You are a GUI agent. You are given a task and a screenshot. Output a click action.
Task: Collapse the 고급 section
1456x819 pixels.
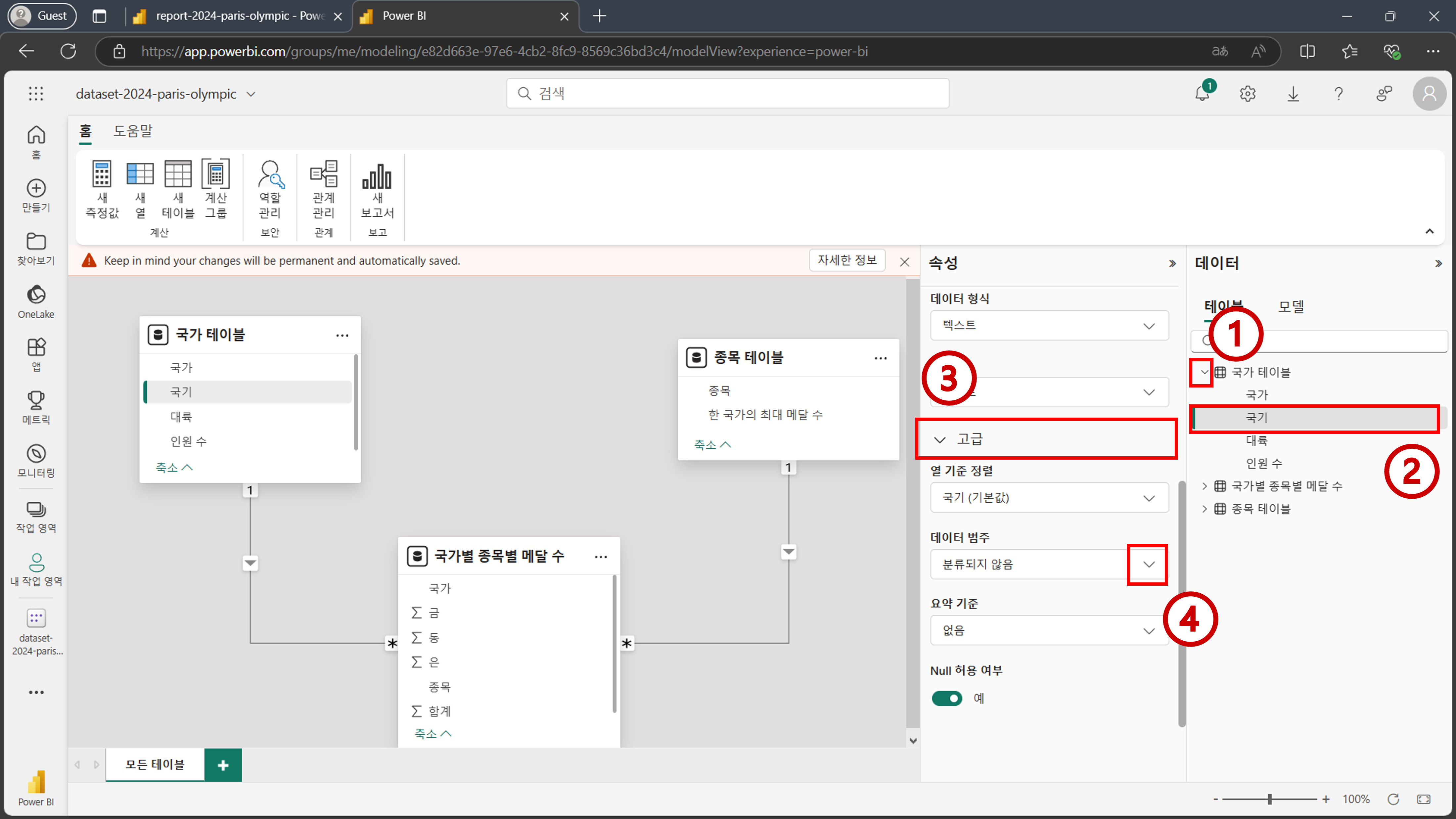point(939,439)
